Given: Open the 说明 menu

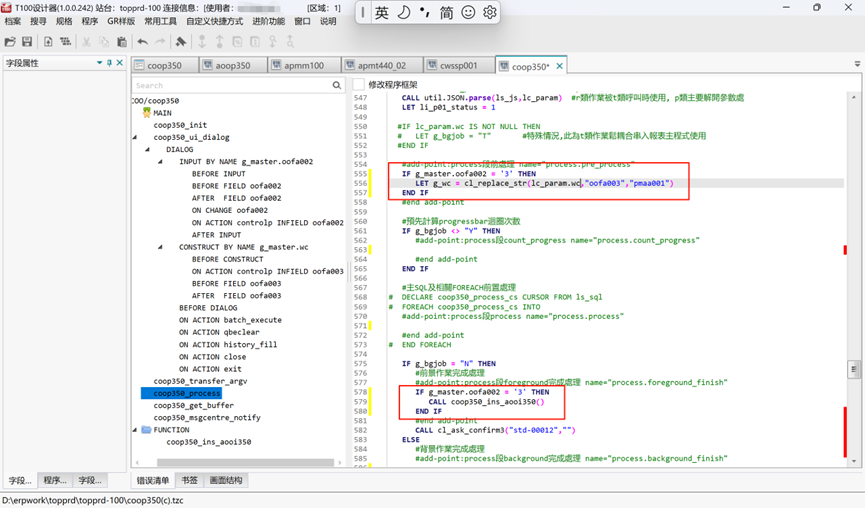Looking at the screenshot, I should [328, 22].
